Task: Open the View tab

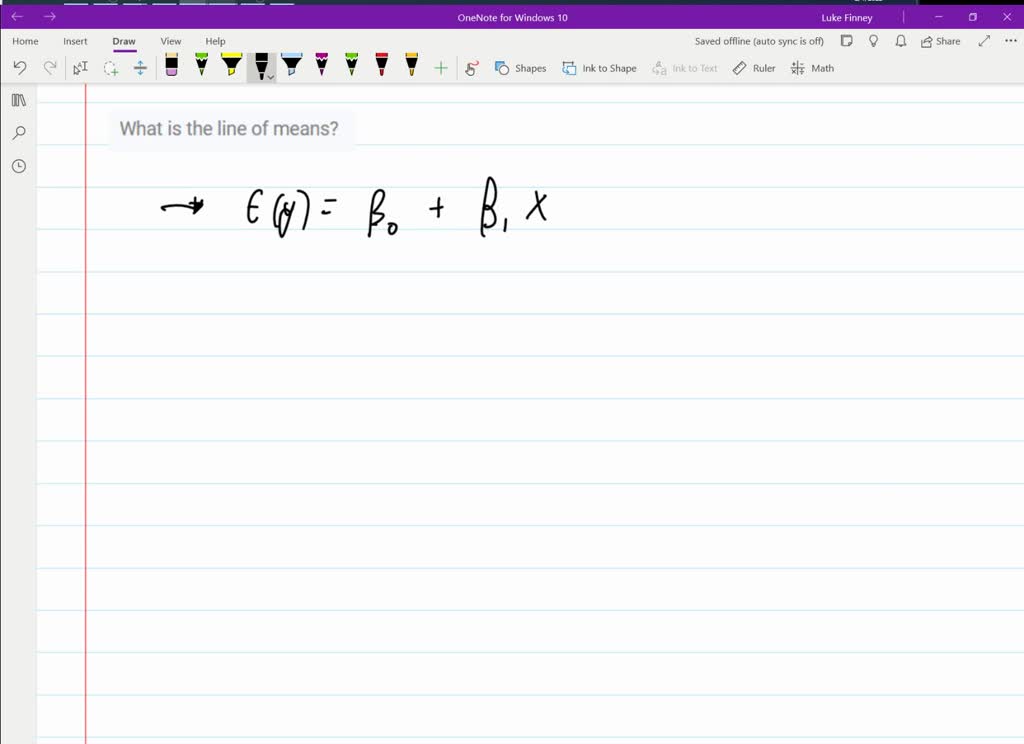Action: pyautogui.click(x=171, y=41)
